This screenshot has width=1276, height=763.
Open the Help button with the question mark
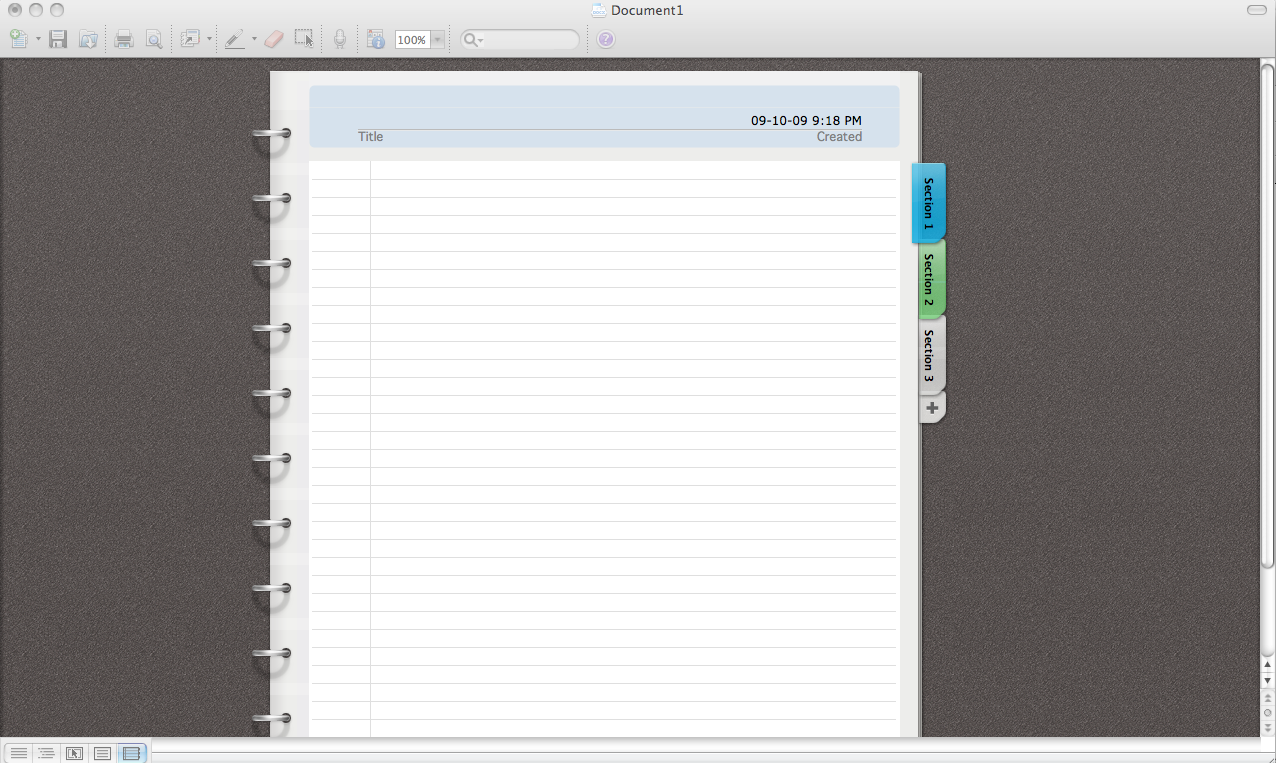[606, 39]
